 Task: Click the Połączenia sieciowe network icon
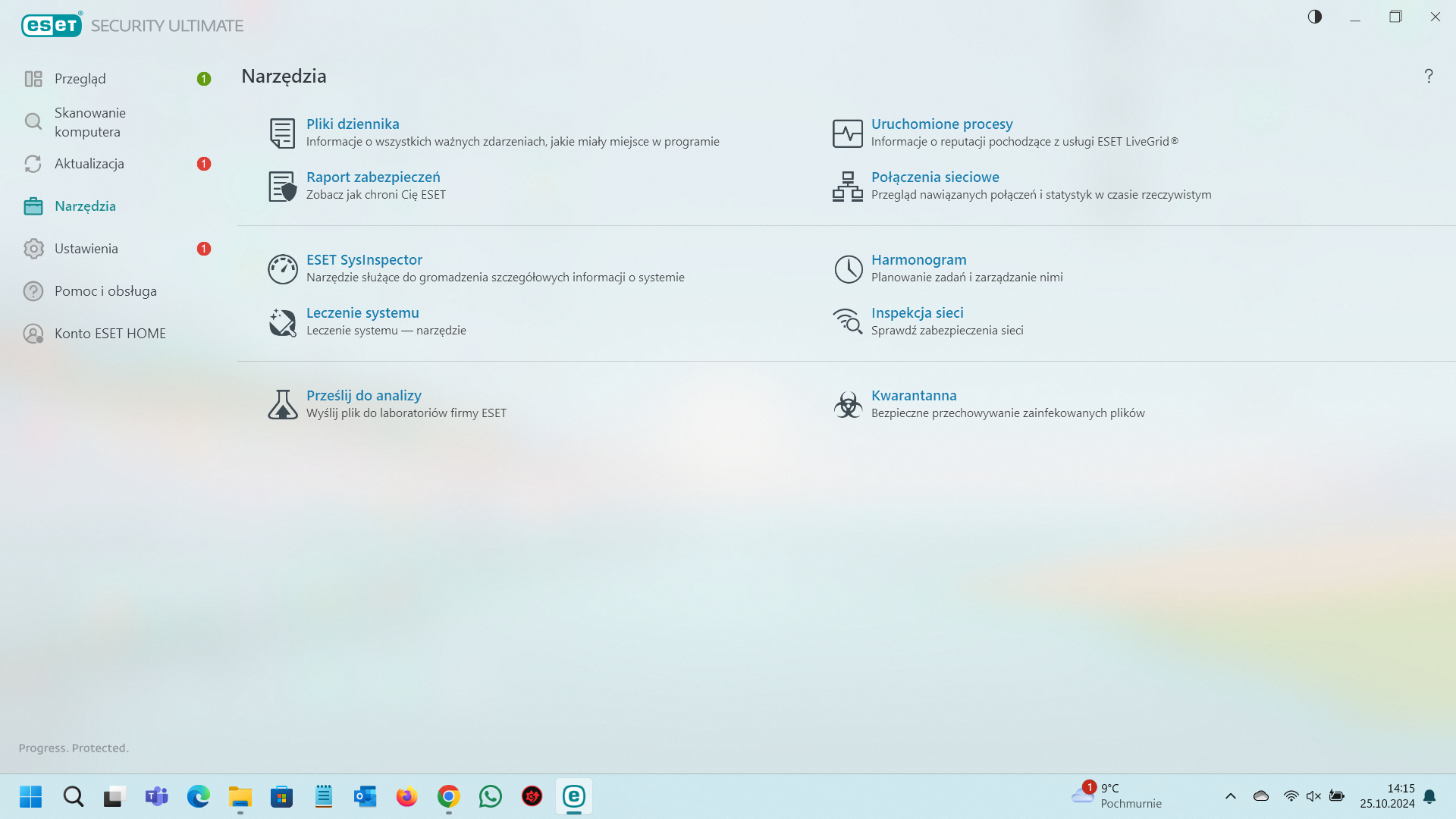click(848, 186)
